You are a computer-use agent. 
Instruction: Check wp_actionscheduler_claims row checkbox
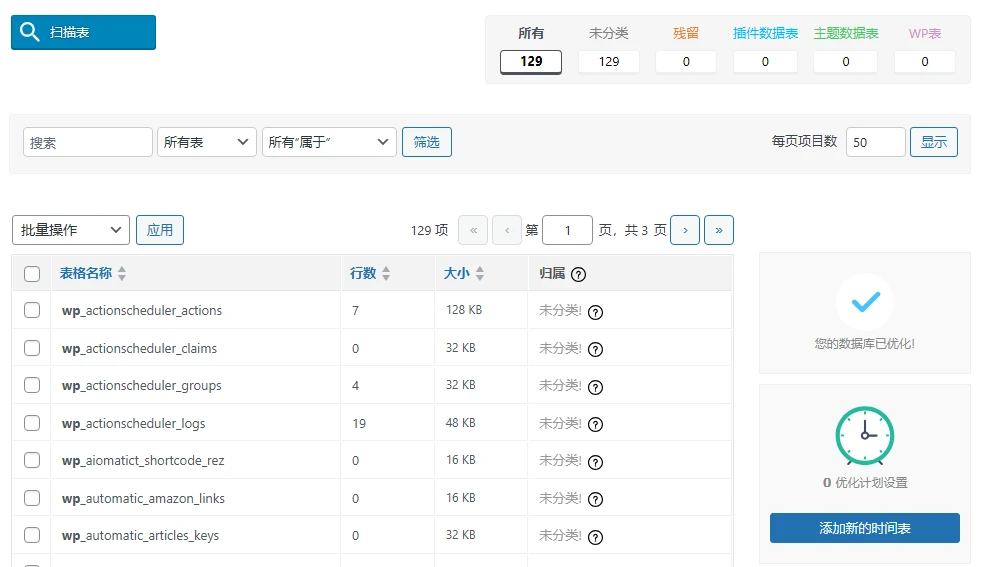coord(32,348)
